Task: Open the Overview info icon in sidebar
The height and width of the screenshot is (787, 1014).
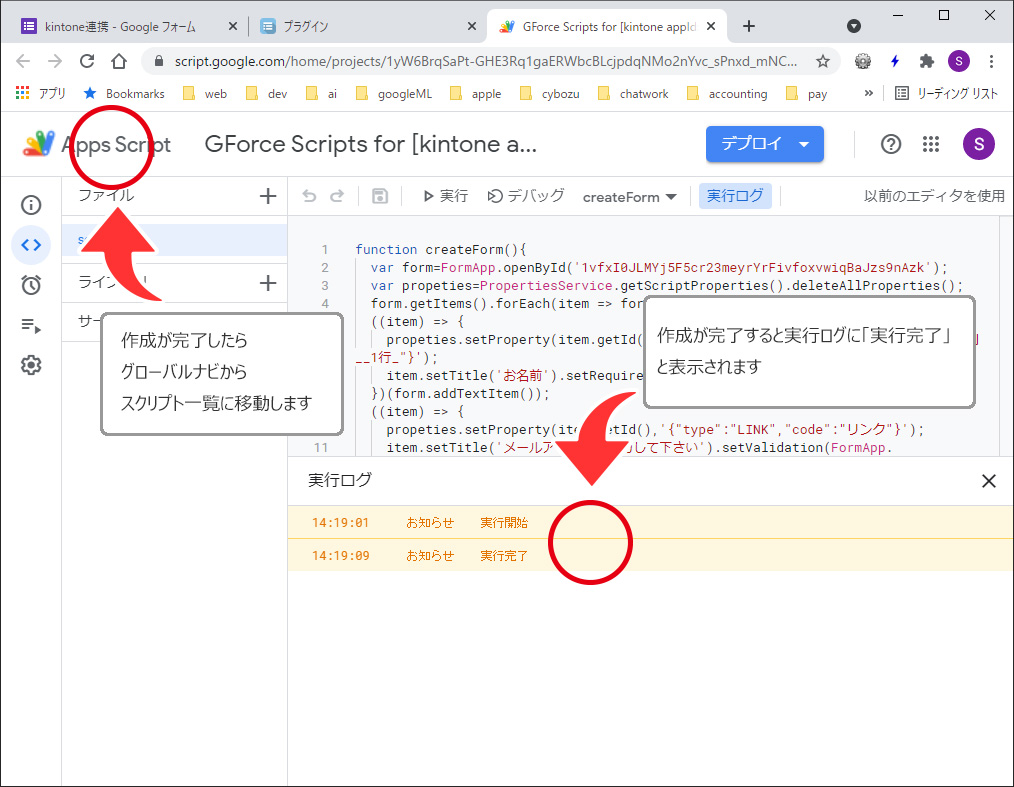Action: point(31,205)
